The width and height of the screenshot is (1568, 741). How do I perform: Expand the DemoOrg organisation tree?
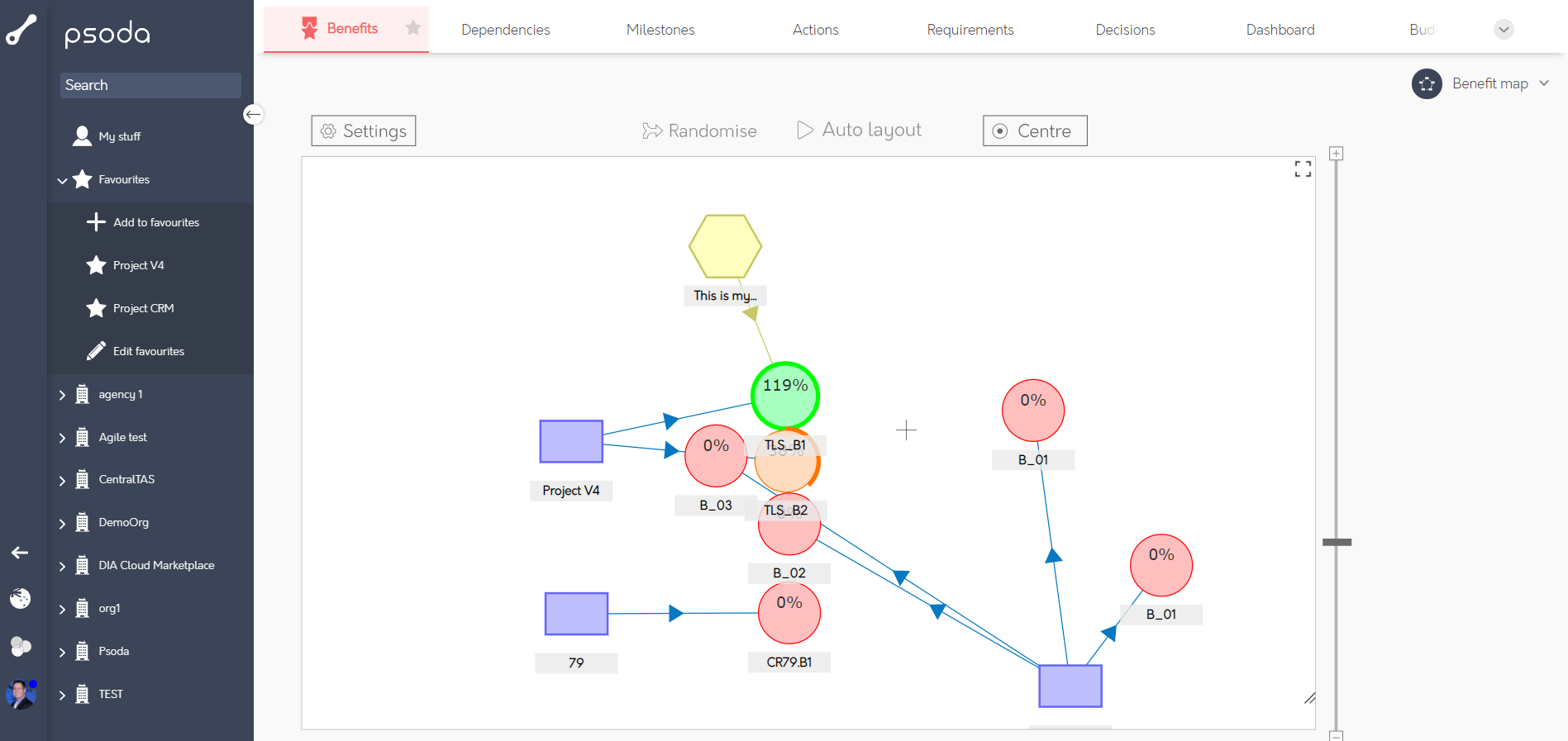click(62, 523)
